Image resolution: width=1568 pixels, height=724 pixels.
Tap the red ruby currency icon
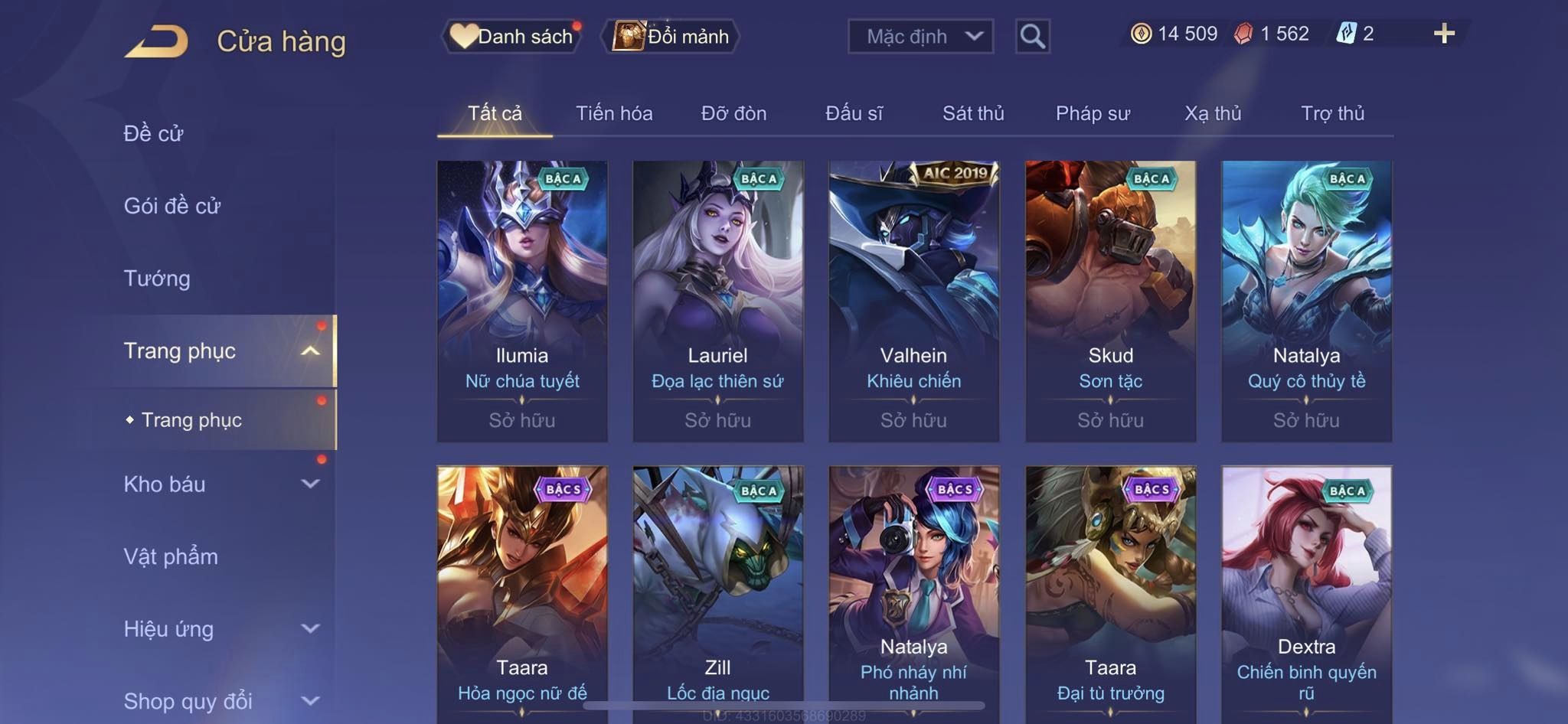[1243, 34]
